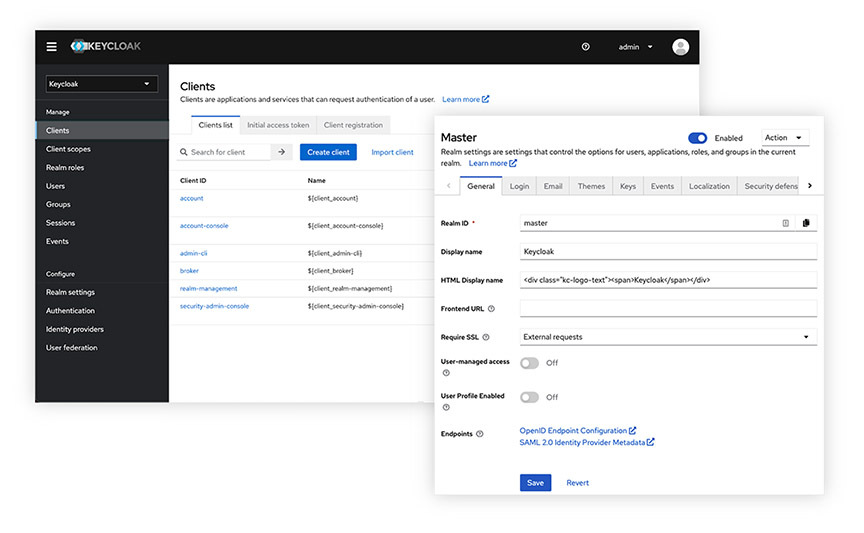Image resolution: width=864 pixels, height=533 pixels.
Task: Click the admin user avatar
Action: click(681, 47)
